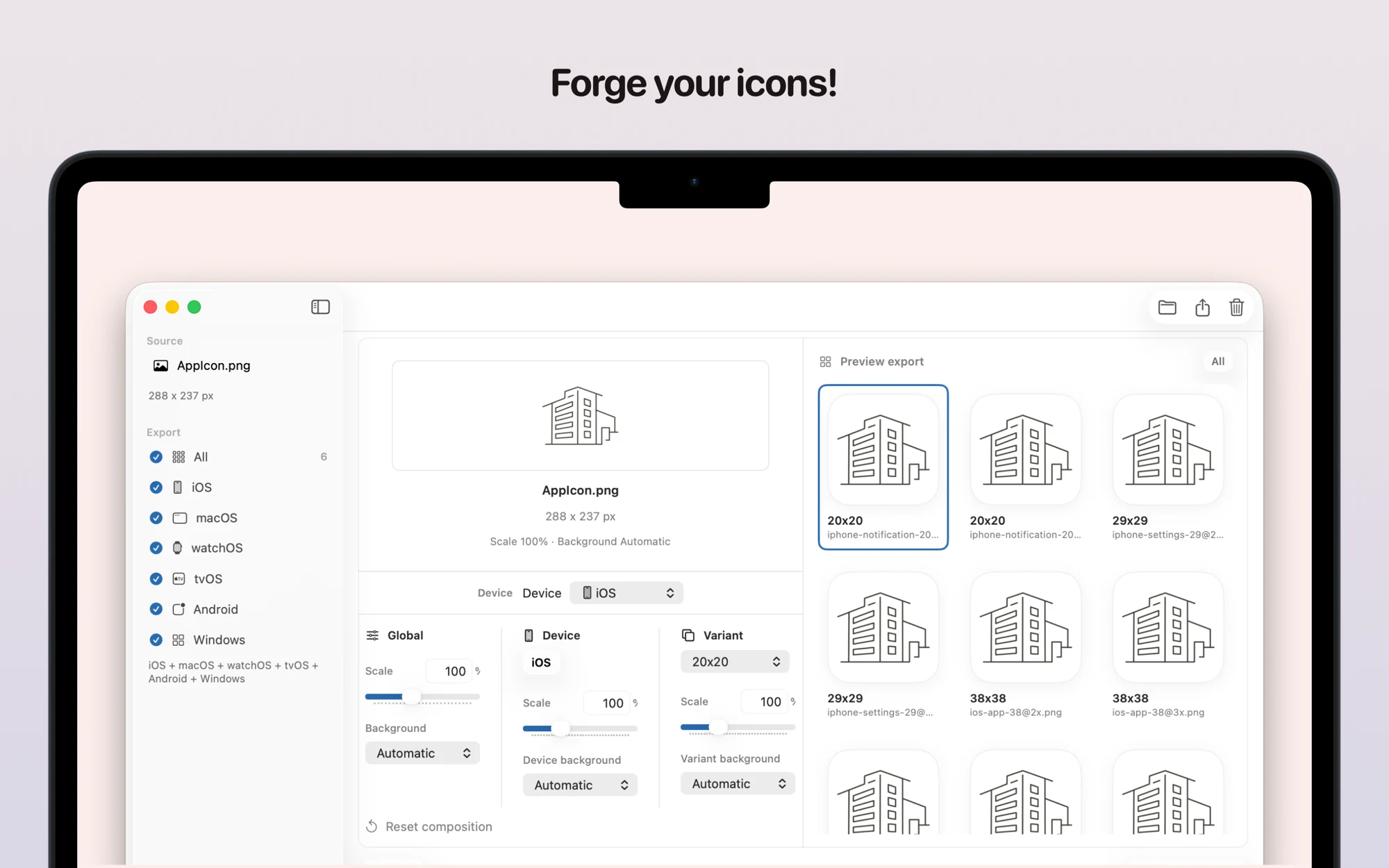
Task: Open the Variant 20x20 size dropdown
Action: coord(735,662)
